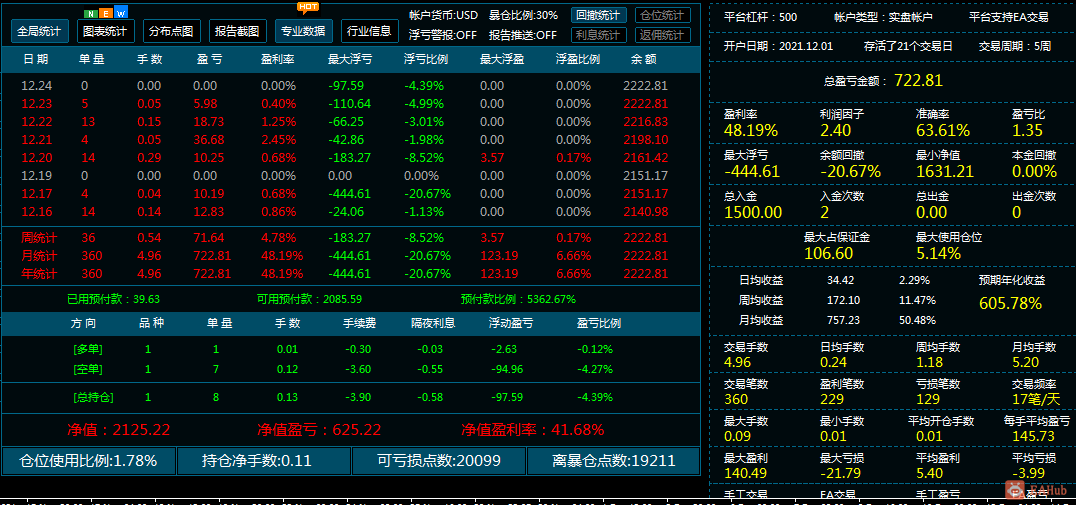Select the [总持仓] position row
Image resolution: width=1076 pixels, height=505 pixels.
(350, 397)
